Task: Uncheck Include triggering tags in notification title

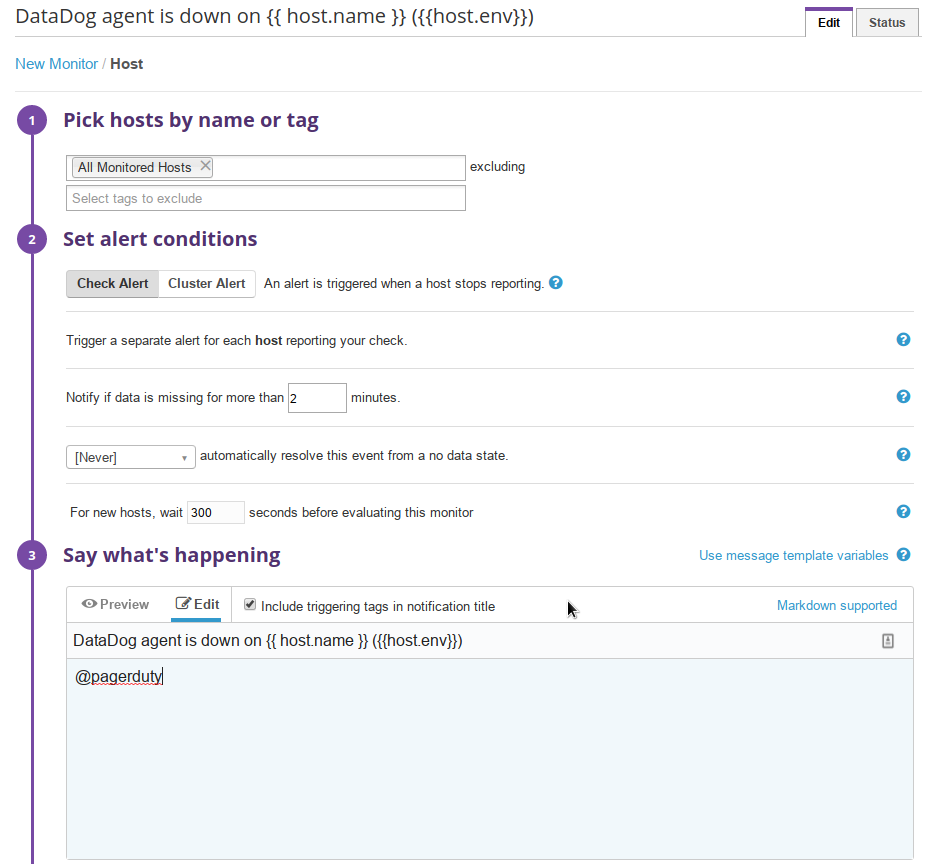Action: [249, 603]
